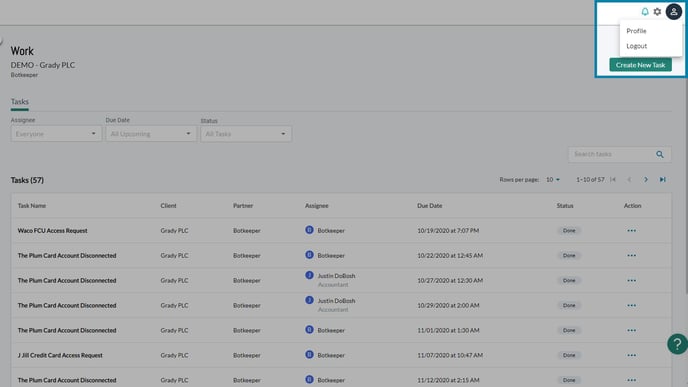Click the Partner column header
This screenshot has height=387, width=688.
243,206
